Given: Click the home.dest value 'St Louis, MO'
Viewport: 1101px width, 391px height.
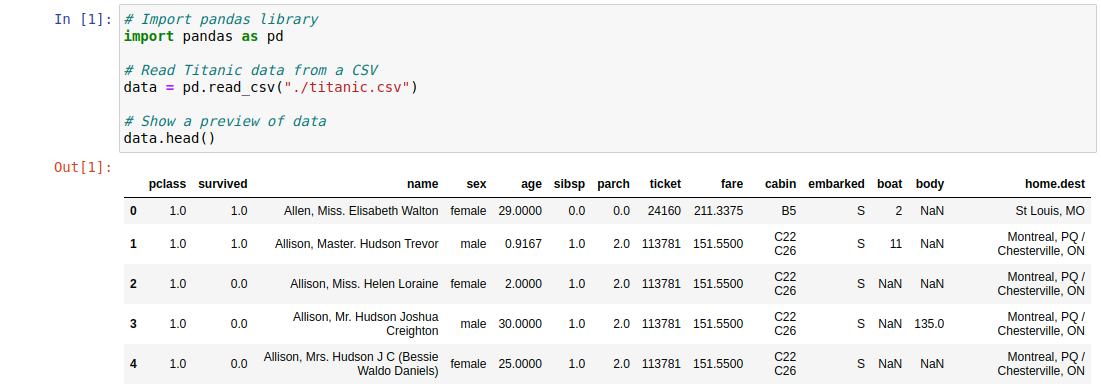Looking at the screenshot, I should click(1050, 211).
